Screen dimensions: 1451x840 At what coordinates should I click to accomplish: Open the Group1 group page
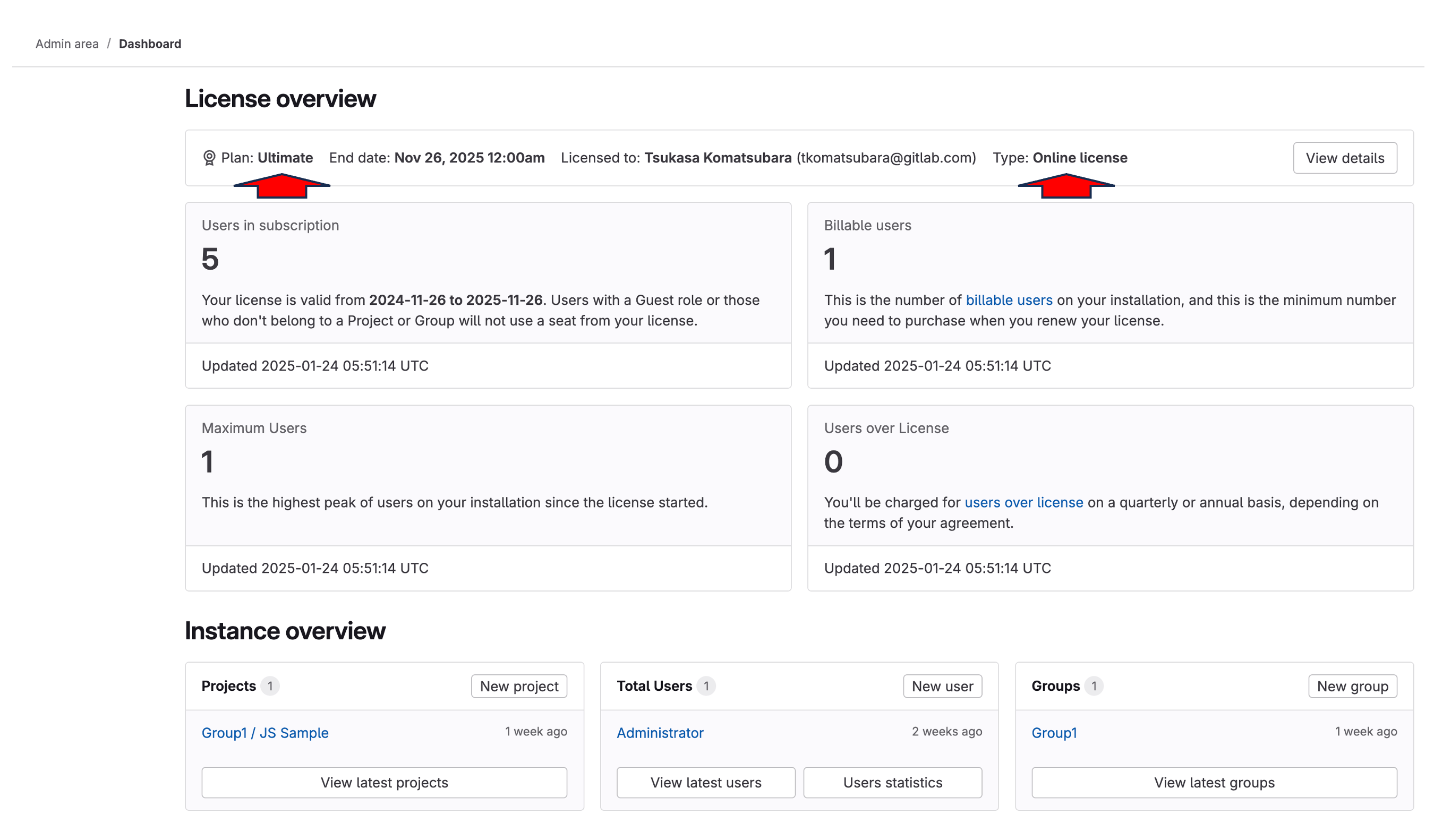(x=1054, y=733)
